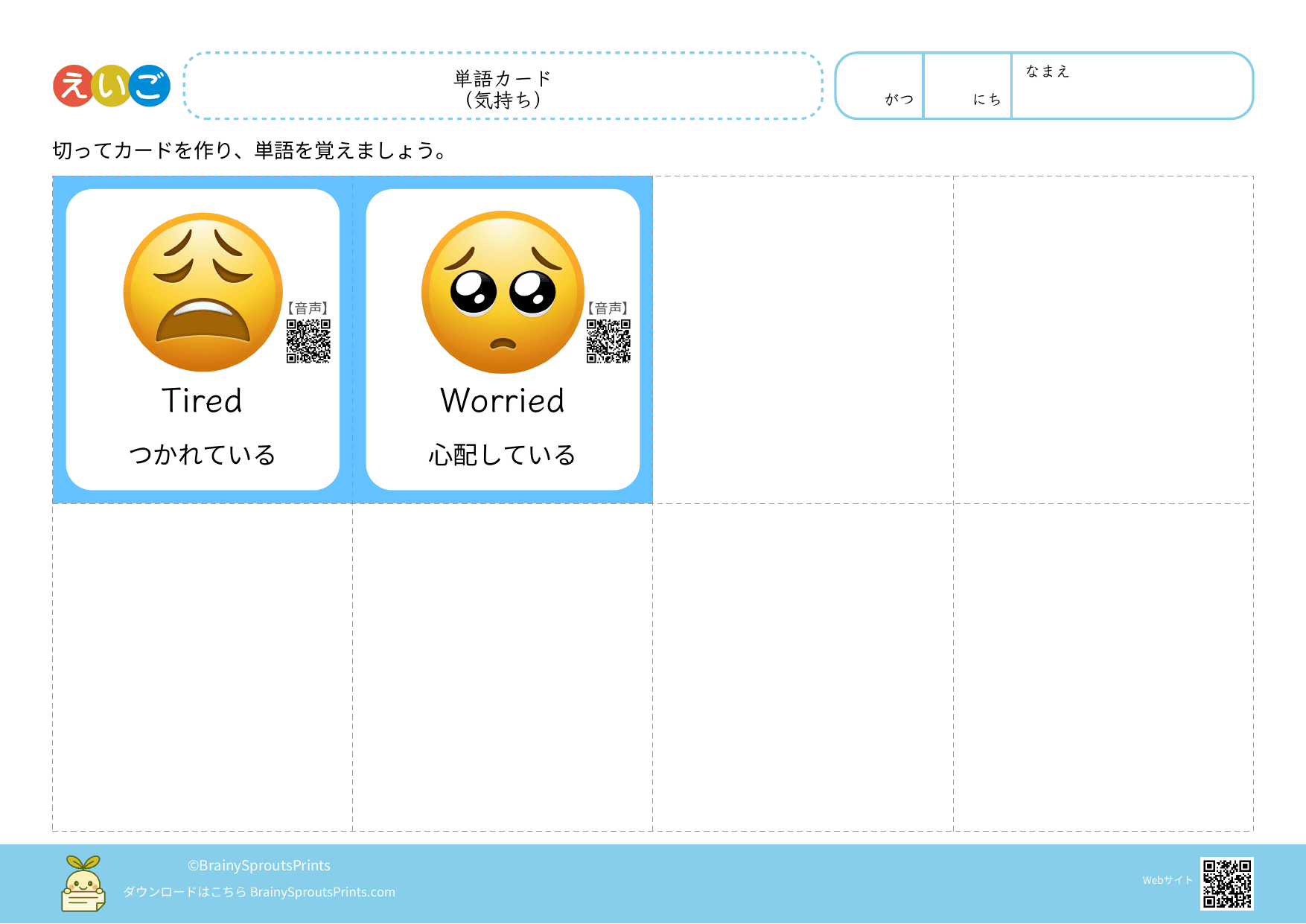Click the Webサイト label in footer
Image resolution: width=1306 pixels, height=924 pixels.
coord(1167,880)
